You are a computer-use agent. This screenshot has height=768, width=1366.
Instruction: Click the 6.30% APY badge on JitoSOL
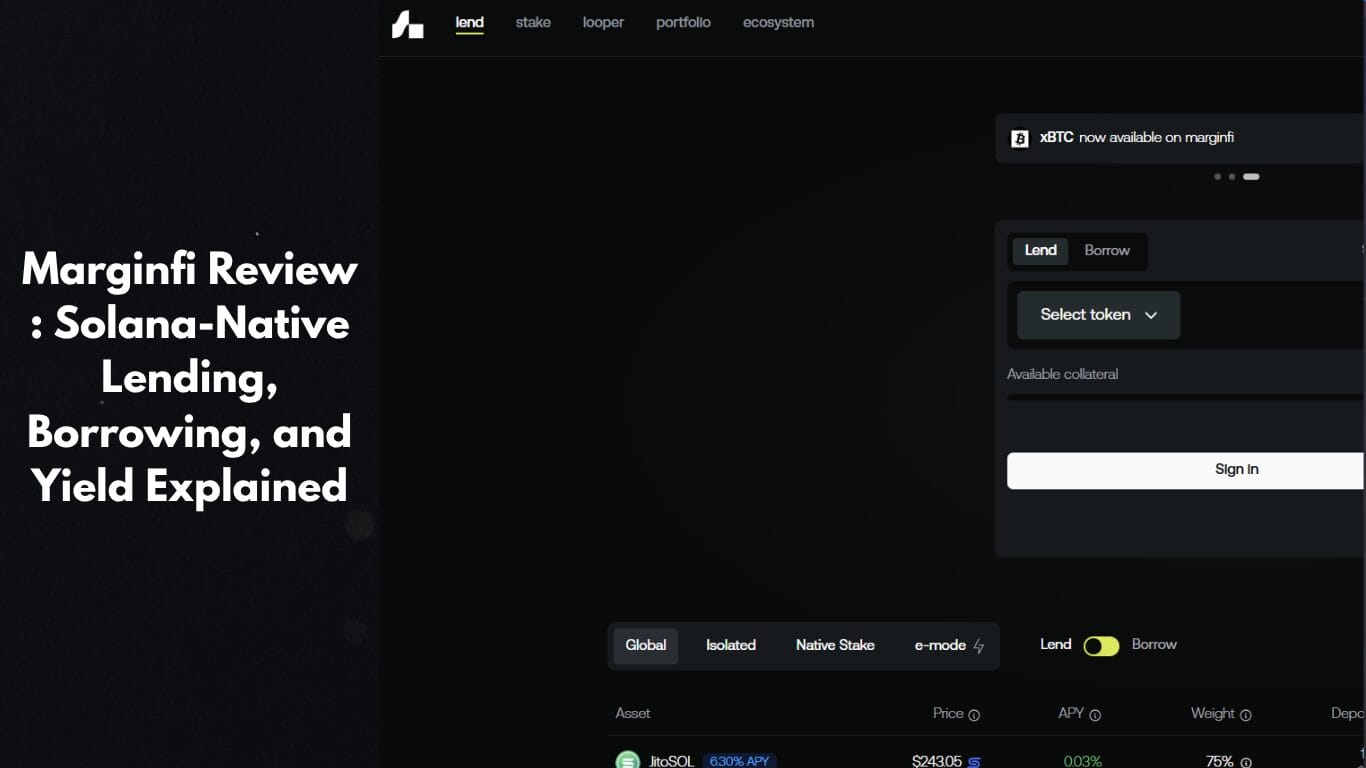coord(739,761)
